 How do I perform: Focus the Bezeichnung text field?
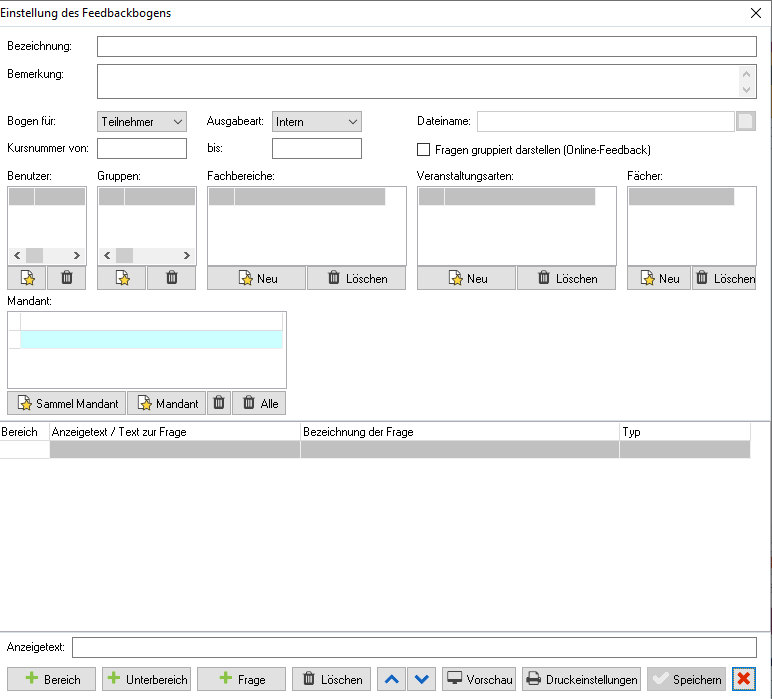427,46
